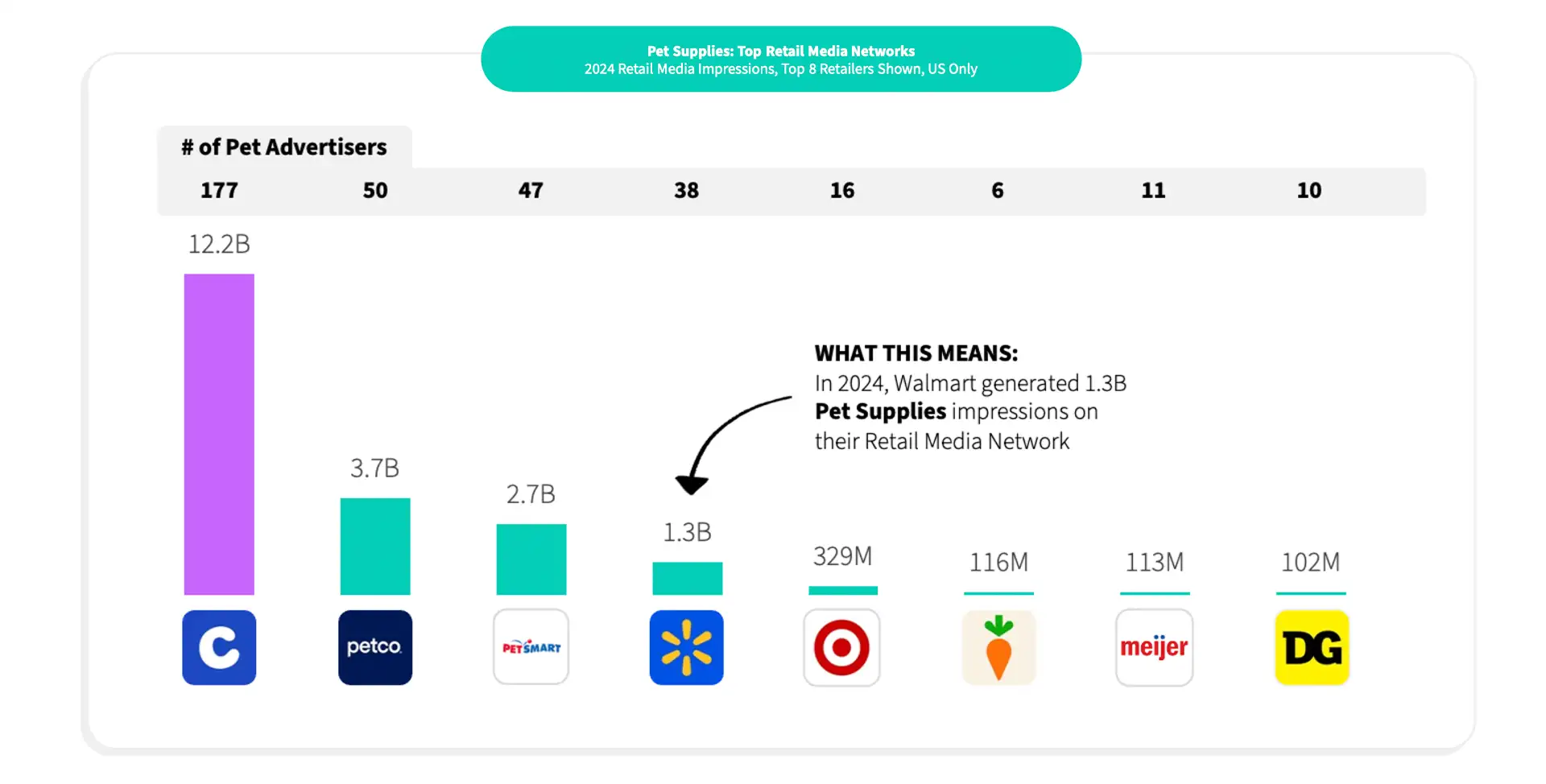Click the Walmart spark logo

687,647
